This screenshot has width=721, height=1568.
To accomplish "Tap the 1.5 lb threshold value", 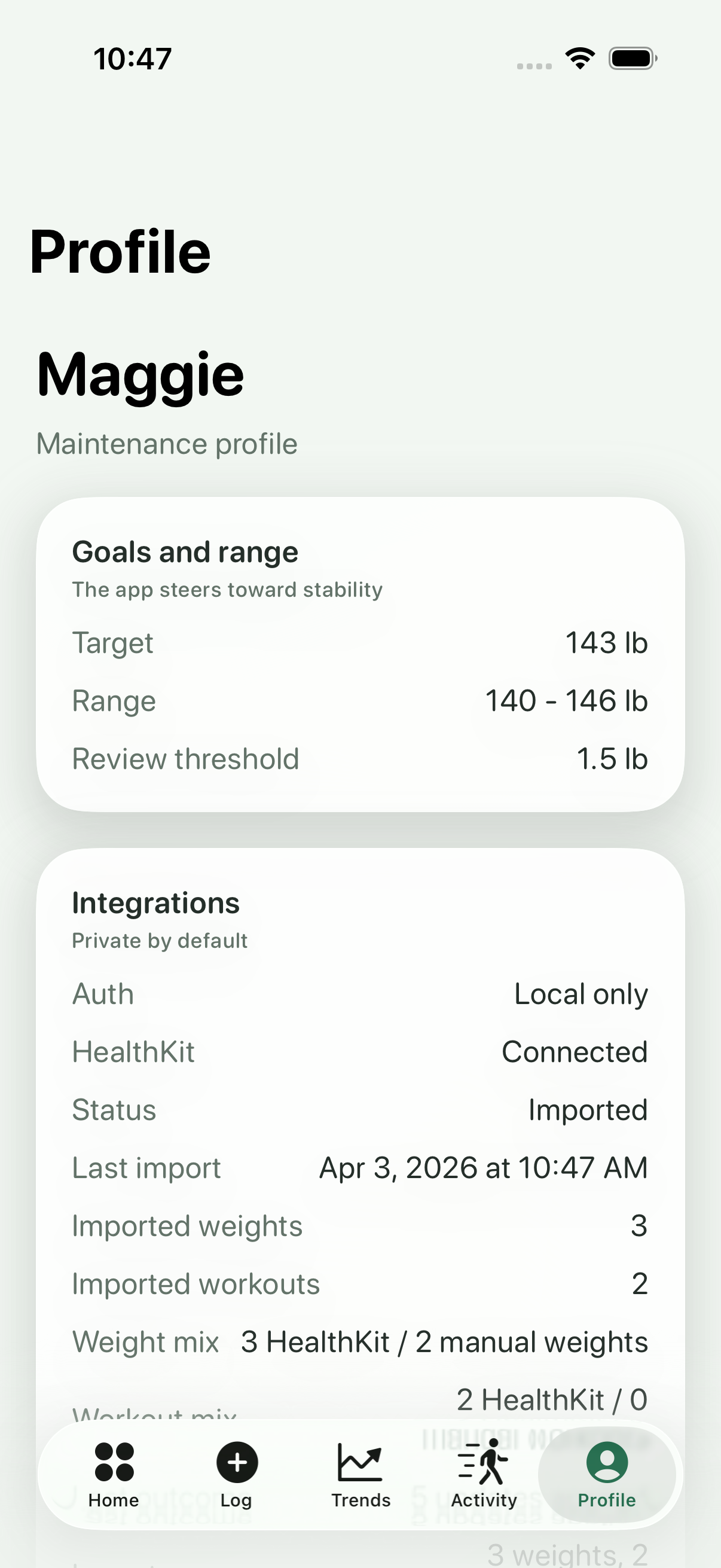I will tap(612, 758).
